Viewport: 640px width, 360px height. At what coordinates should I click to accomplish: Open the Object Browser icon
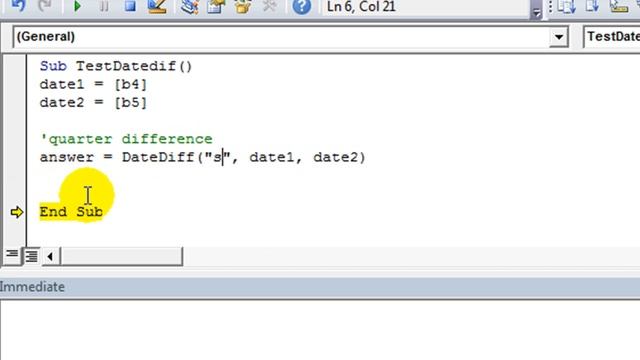tap(243, 7)
